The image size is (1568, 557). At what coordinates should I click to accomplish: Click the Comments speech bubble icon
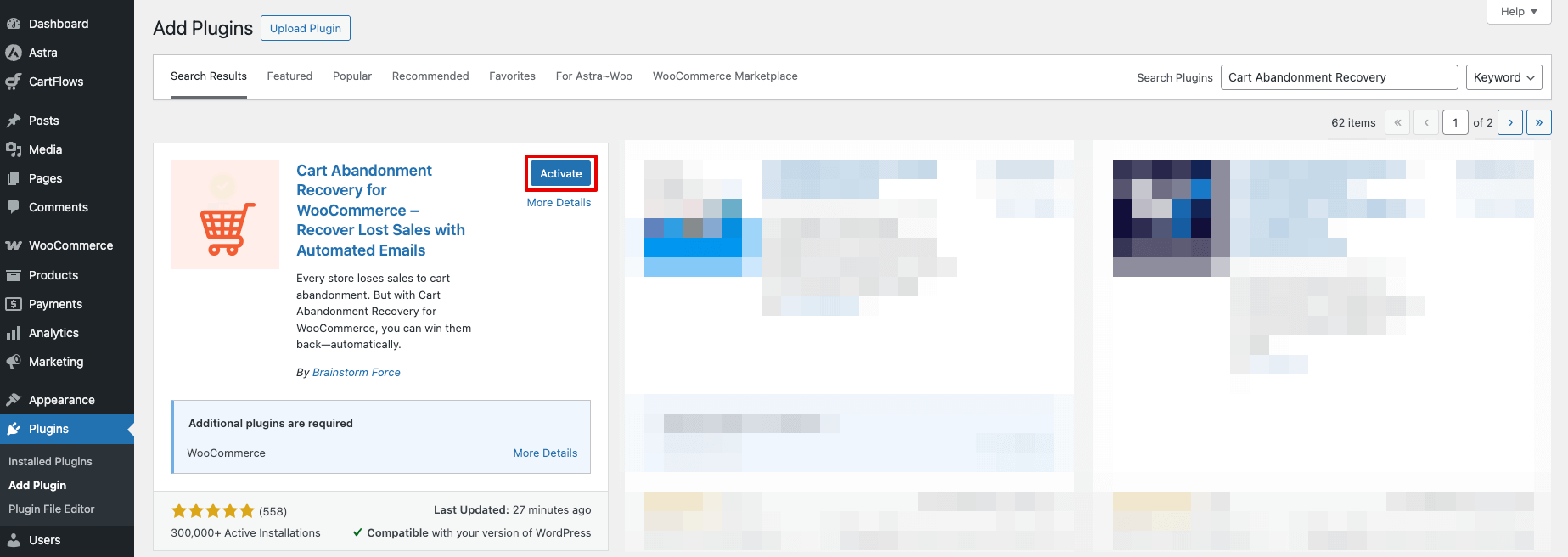[x=14, y=207]
